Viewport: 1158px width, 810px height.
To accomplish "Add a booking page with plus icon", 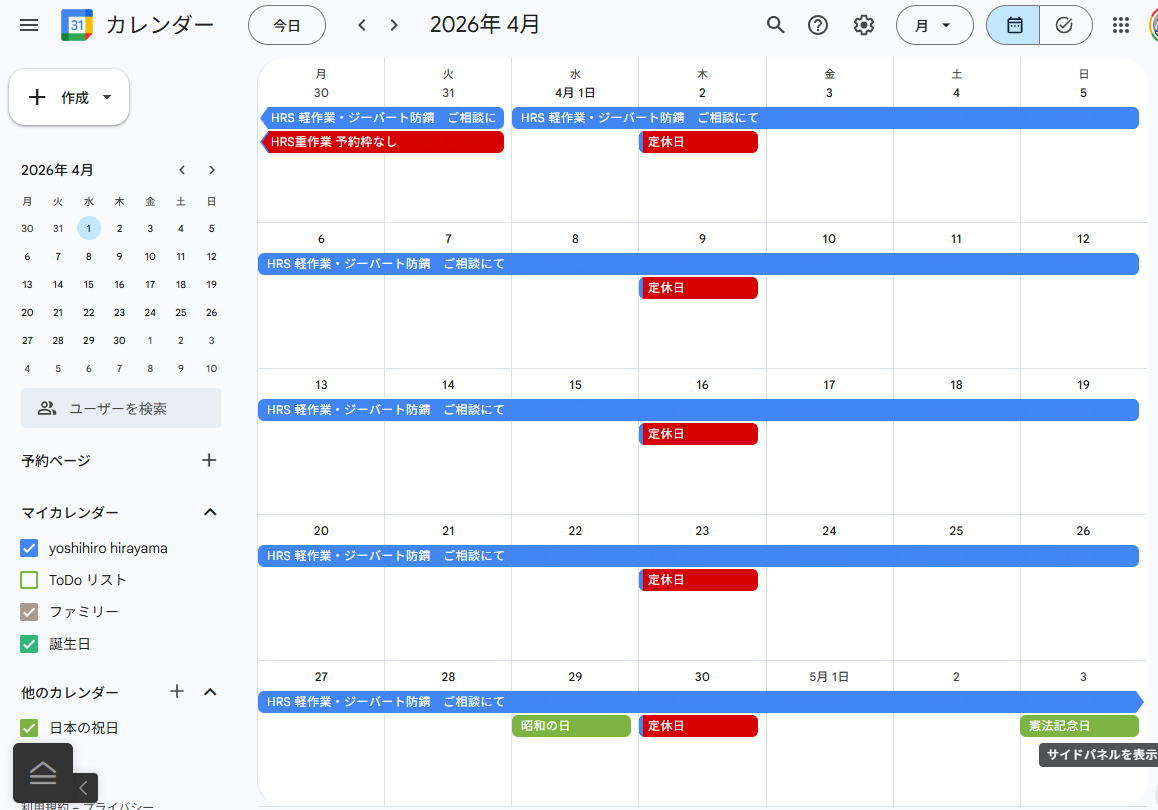I will click(209, 460).
